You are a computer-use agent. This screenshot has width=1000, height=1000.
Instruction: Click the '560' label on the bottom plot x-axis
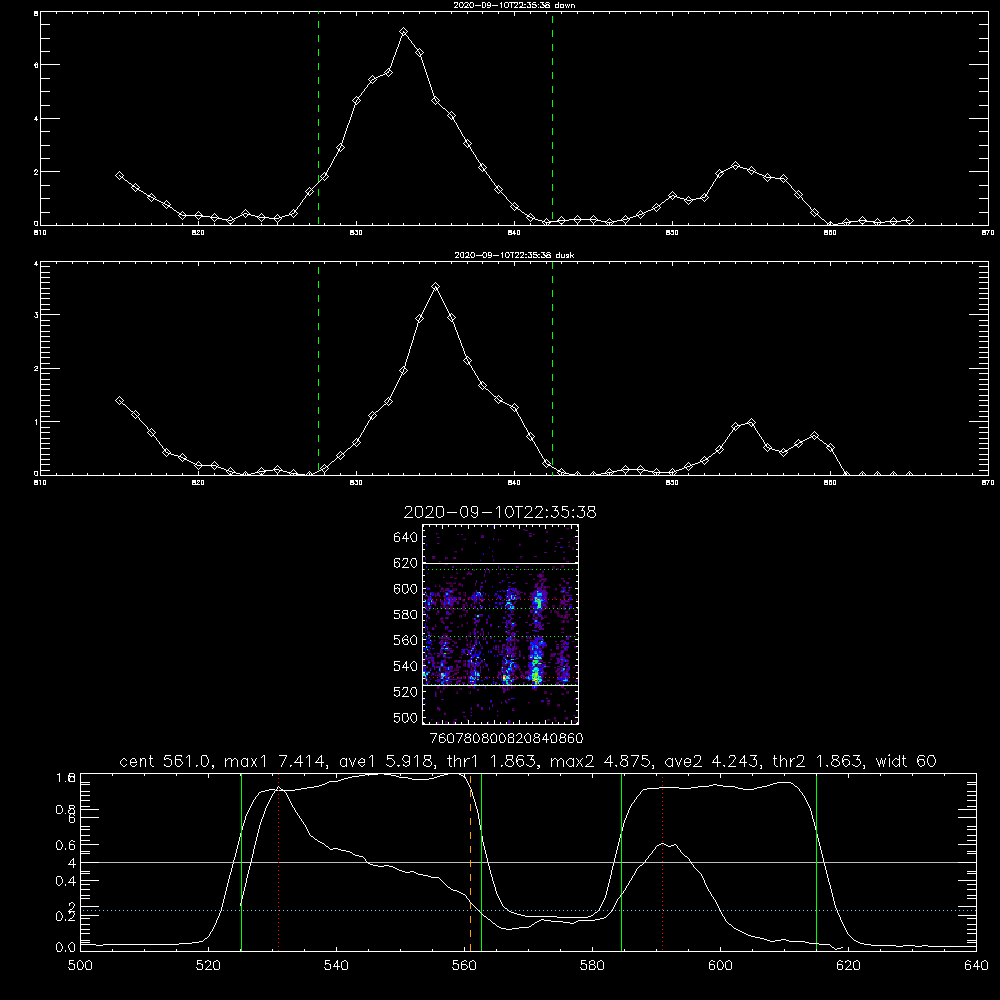[x=464, y=966]
